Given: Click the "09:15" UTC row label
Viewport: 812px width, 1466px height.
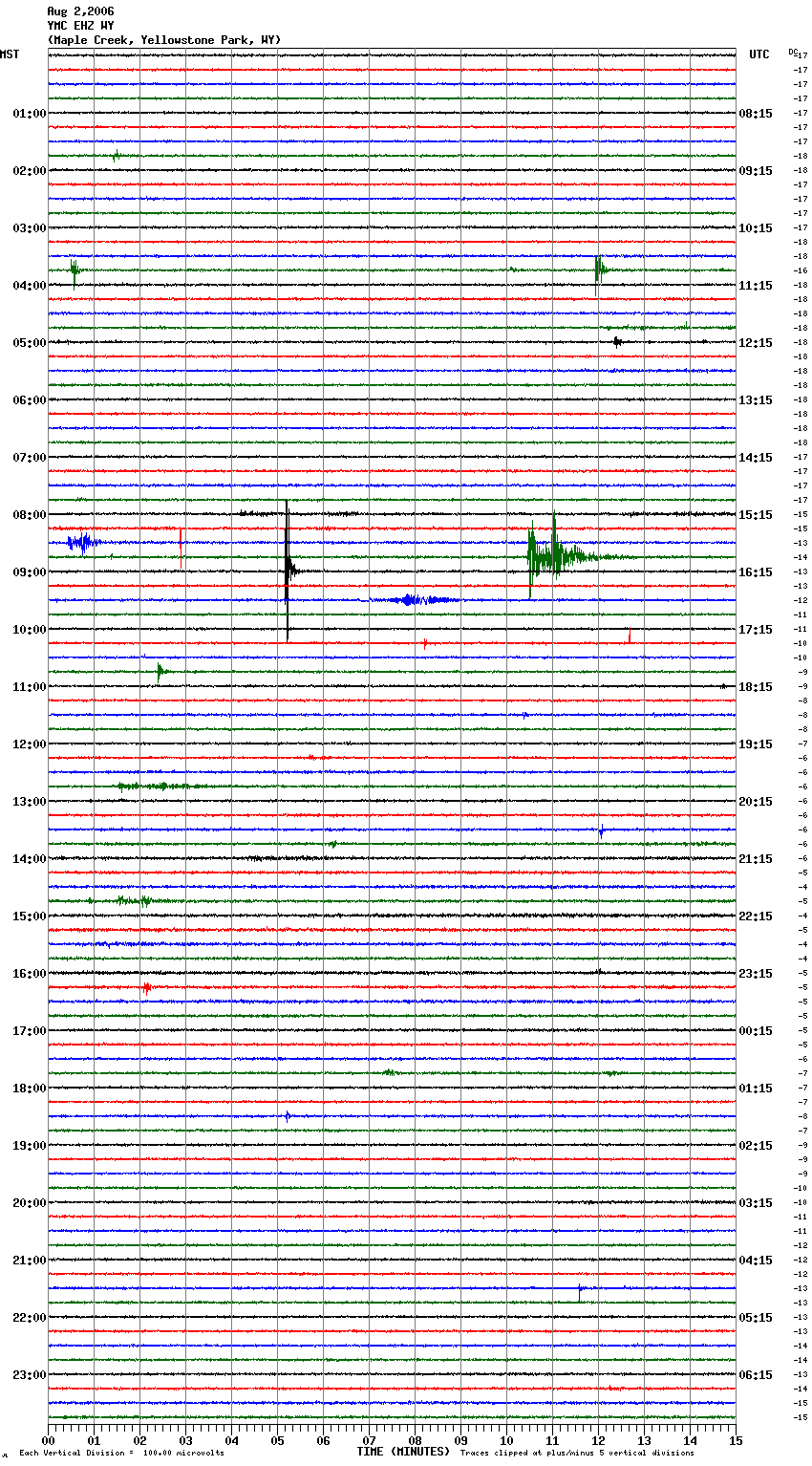Looking at the screenshot, I should coord(756,171).
